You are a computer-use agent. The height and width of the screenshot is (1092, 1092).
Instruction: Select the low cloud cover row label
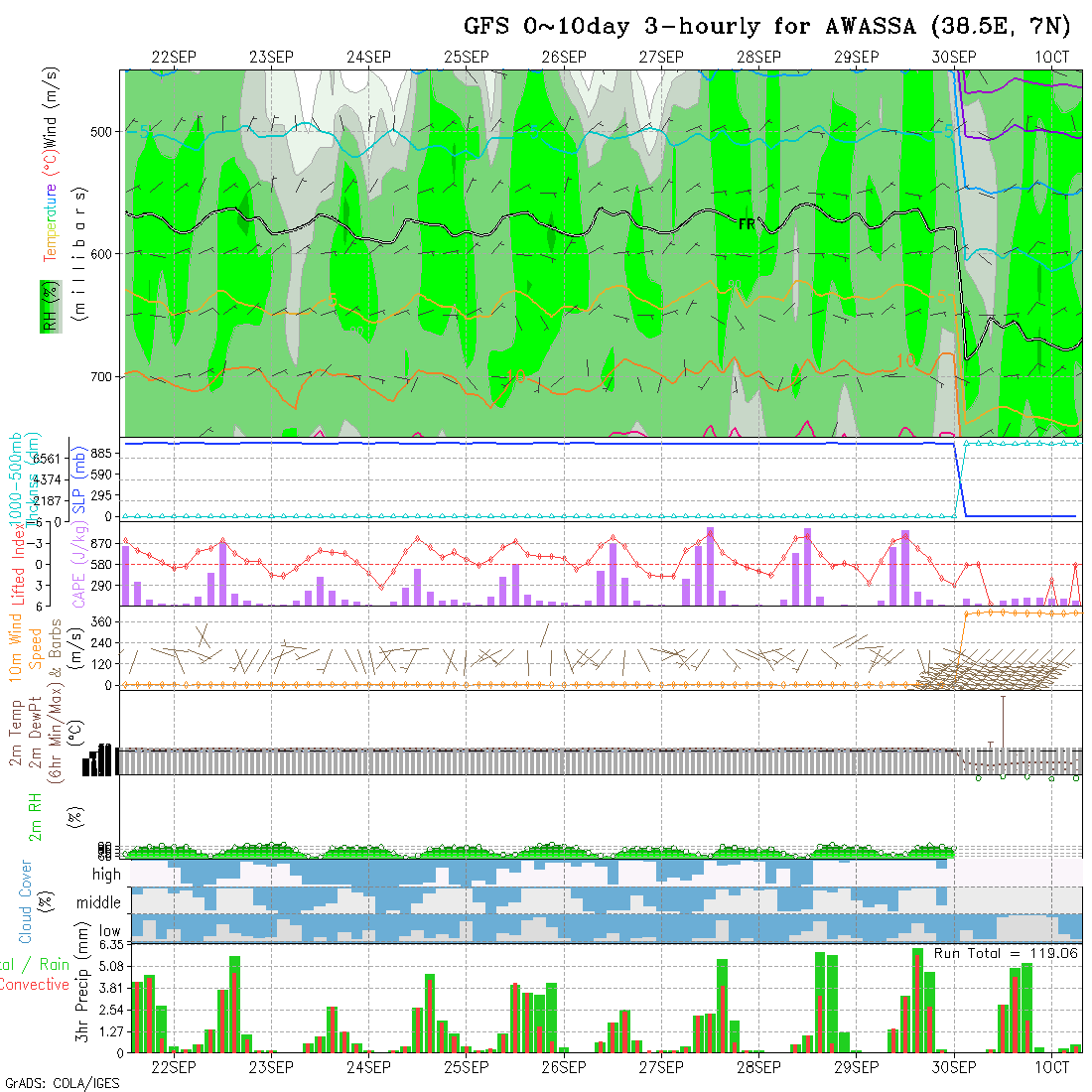pos(109,931)
